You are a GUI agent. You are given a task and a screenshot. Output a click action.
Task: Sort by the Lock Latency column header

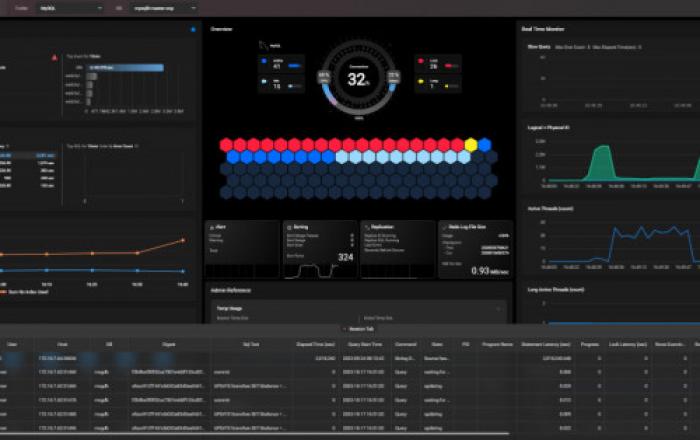pyautogui.click(x=628, y=344)
